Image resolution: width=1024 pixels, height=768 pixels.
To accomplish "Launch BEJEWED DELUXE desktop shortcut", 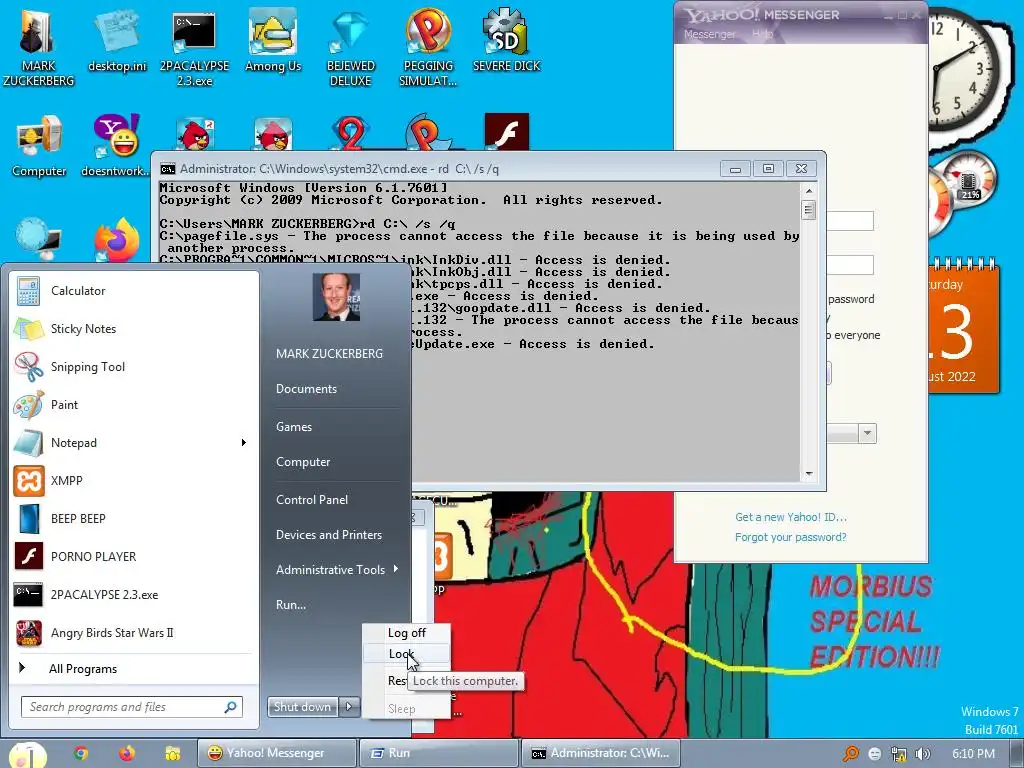I will [x=351, y=48].
